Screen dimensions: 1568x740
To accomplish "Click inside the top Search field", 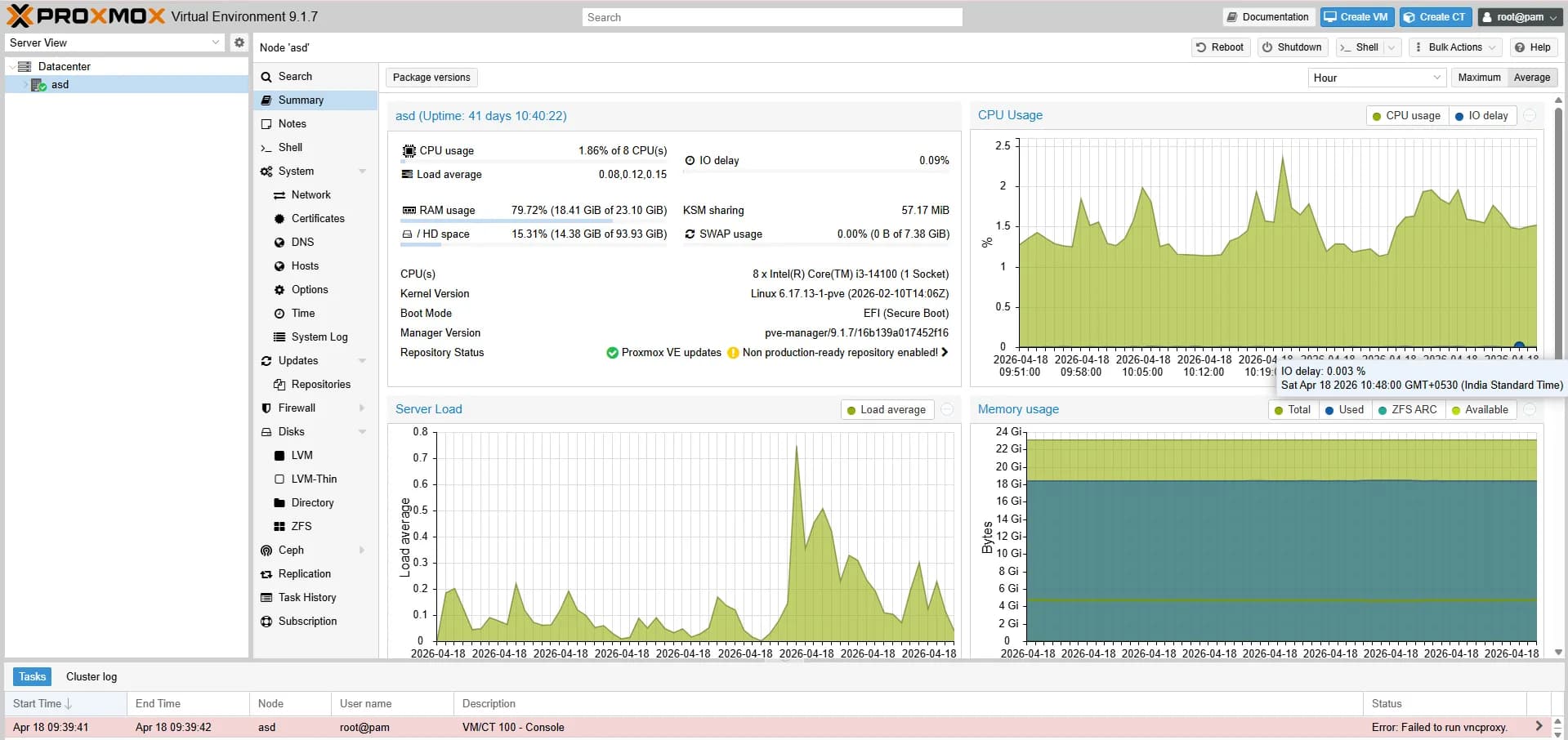I will [x=771, y=16].
